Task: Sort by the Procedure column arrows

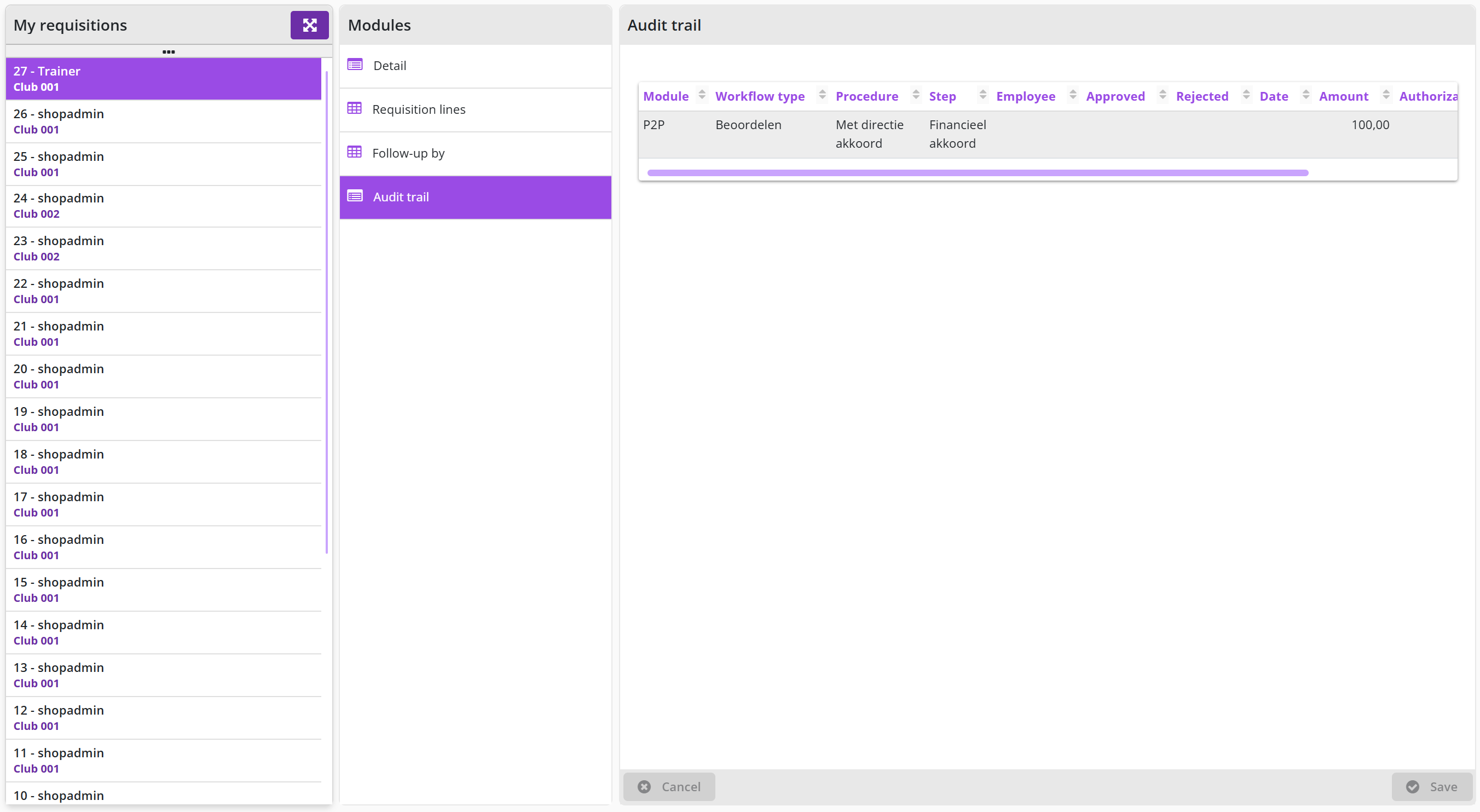Action: [x=916, y=95]
